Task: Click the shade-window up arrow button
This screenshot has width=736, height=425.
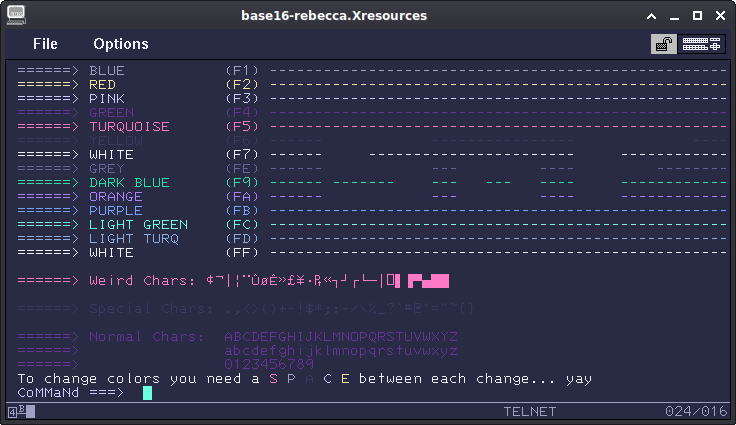Action: 652,16
